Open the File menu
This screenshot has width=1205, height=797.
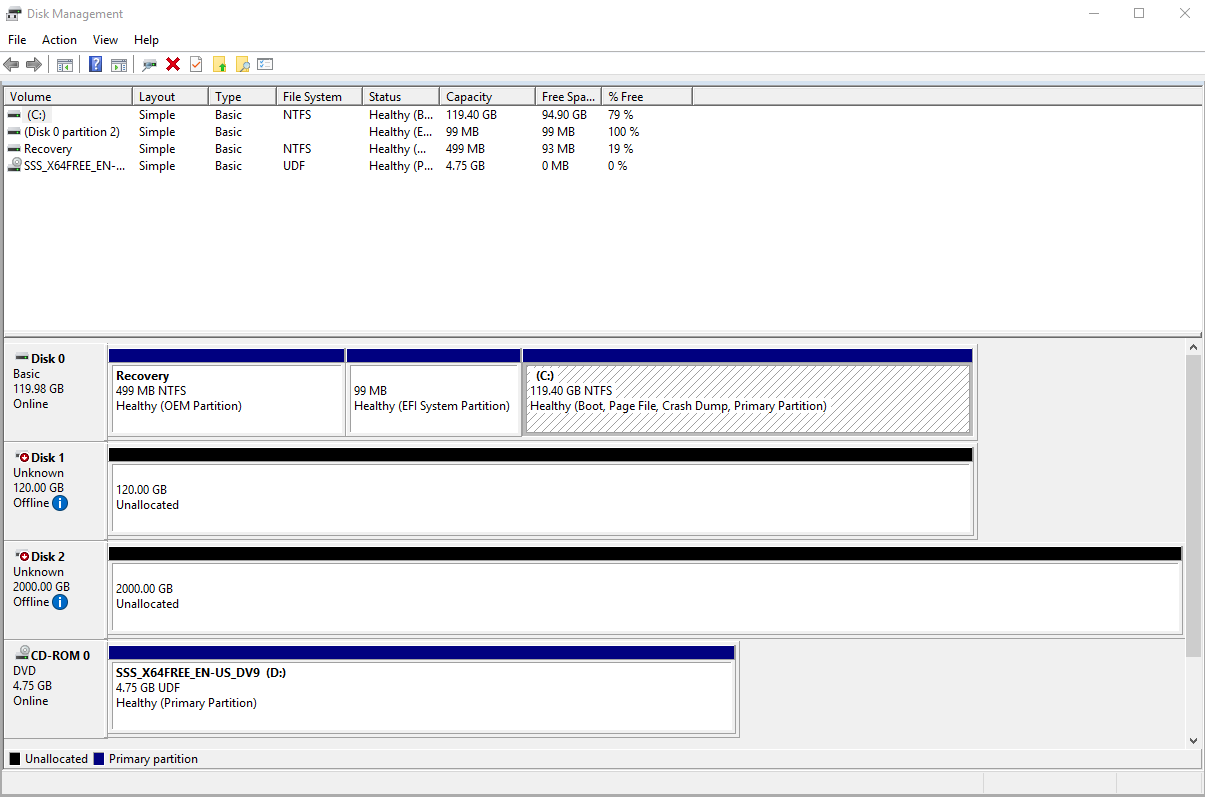click(x=17, y=40)
